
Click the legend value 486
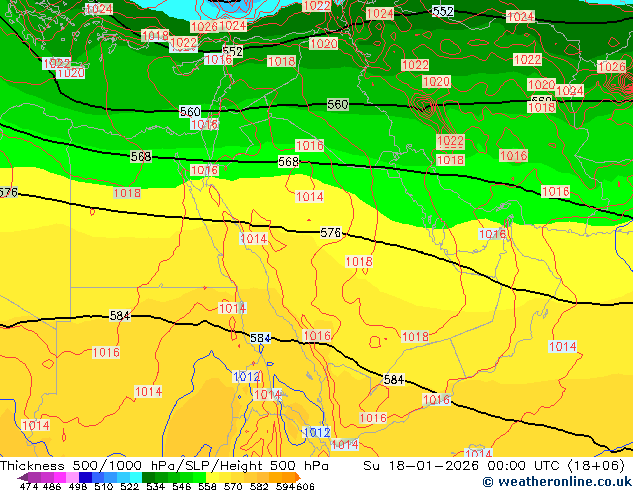52,486
